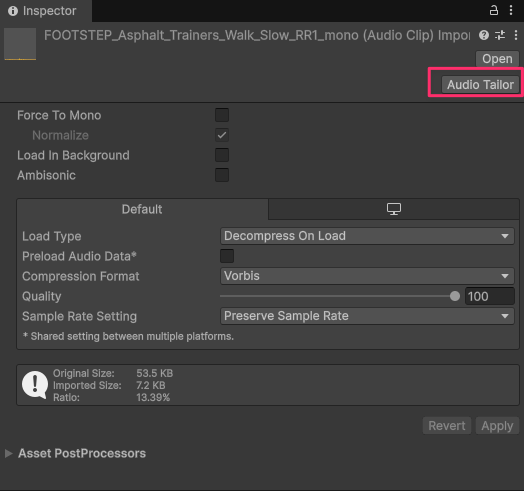Enable the Force To Mono checkbox
Viewport: 524px width, 491px height.
coord(222,115)
